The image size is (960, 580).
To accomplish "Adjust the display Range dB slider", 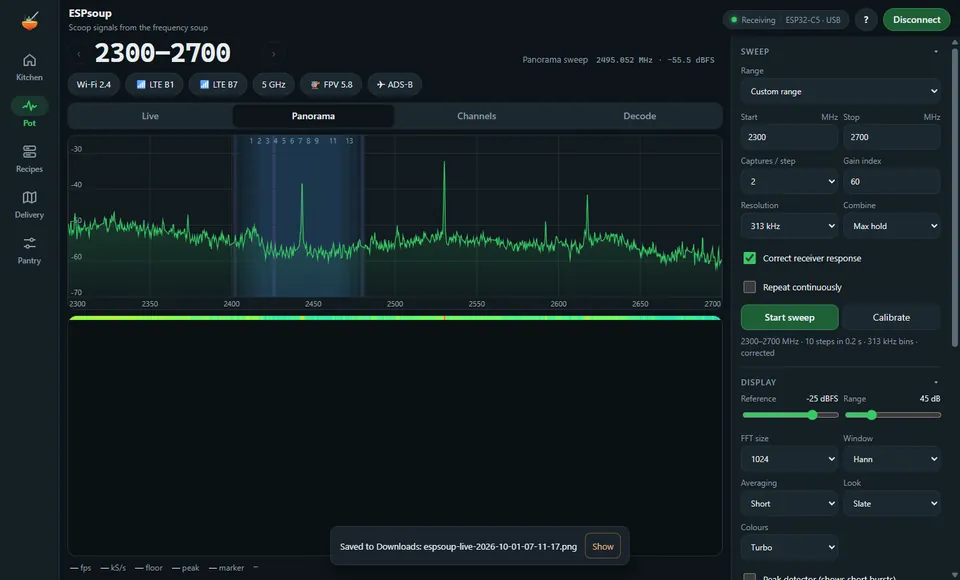I will point(893,415).
